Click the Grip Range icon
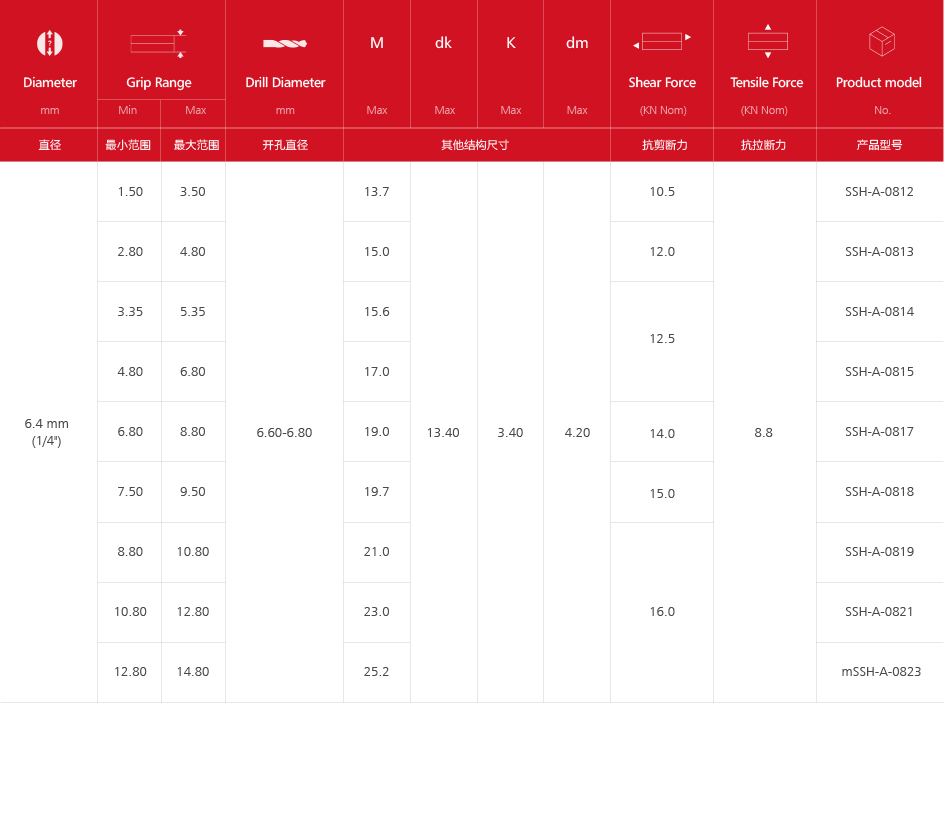 pyautogui.click(x=158, y=43)
